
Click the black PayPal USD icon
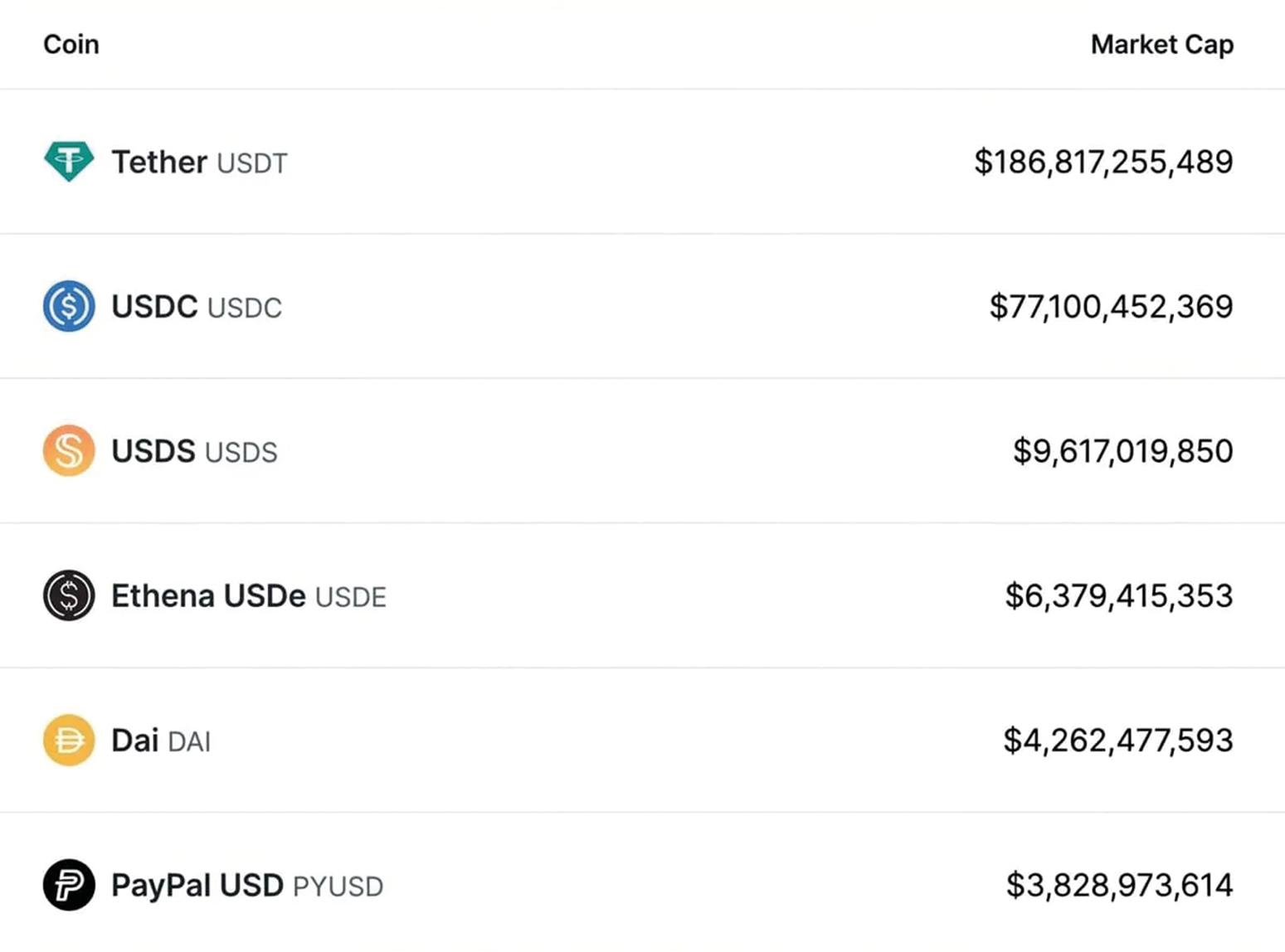69,885
